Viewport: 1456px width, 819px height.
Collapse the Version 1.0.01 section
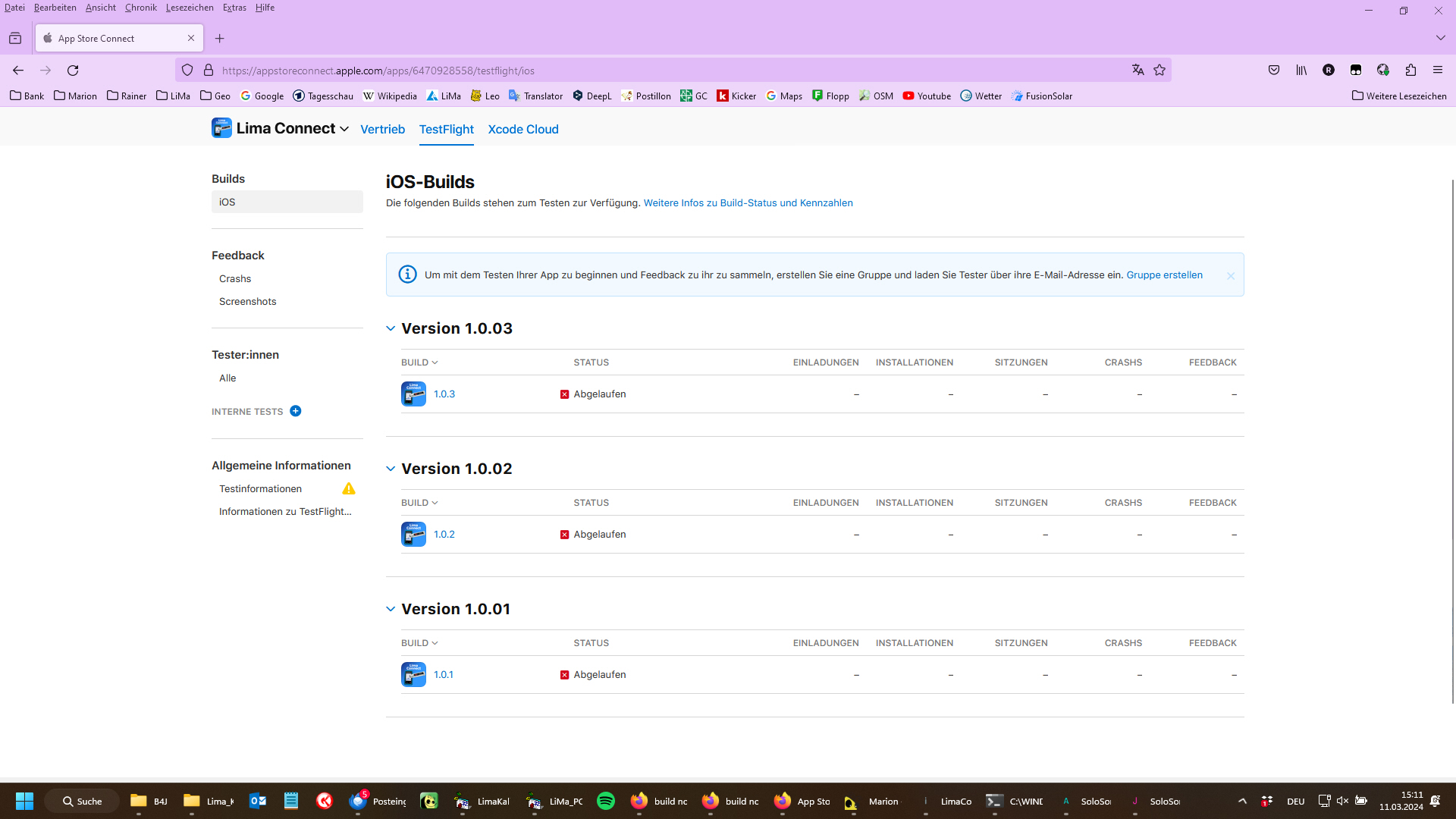(391, 609)
